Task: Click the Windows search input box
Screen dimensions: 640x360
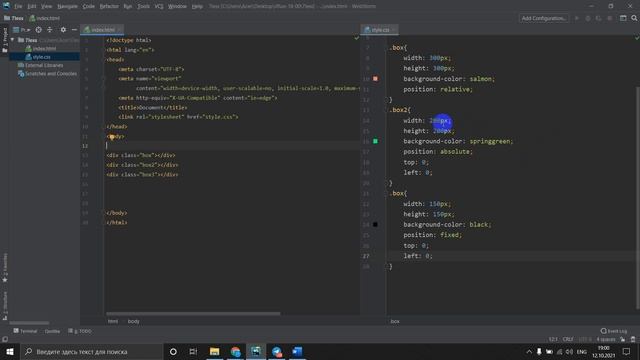Action: click(91, 351)
